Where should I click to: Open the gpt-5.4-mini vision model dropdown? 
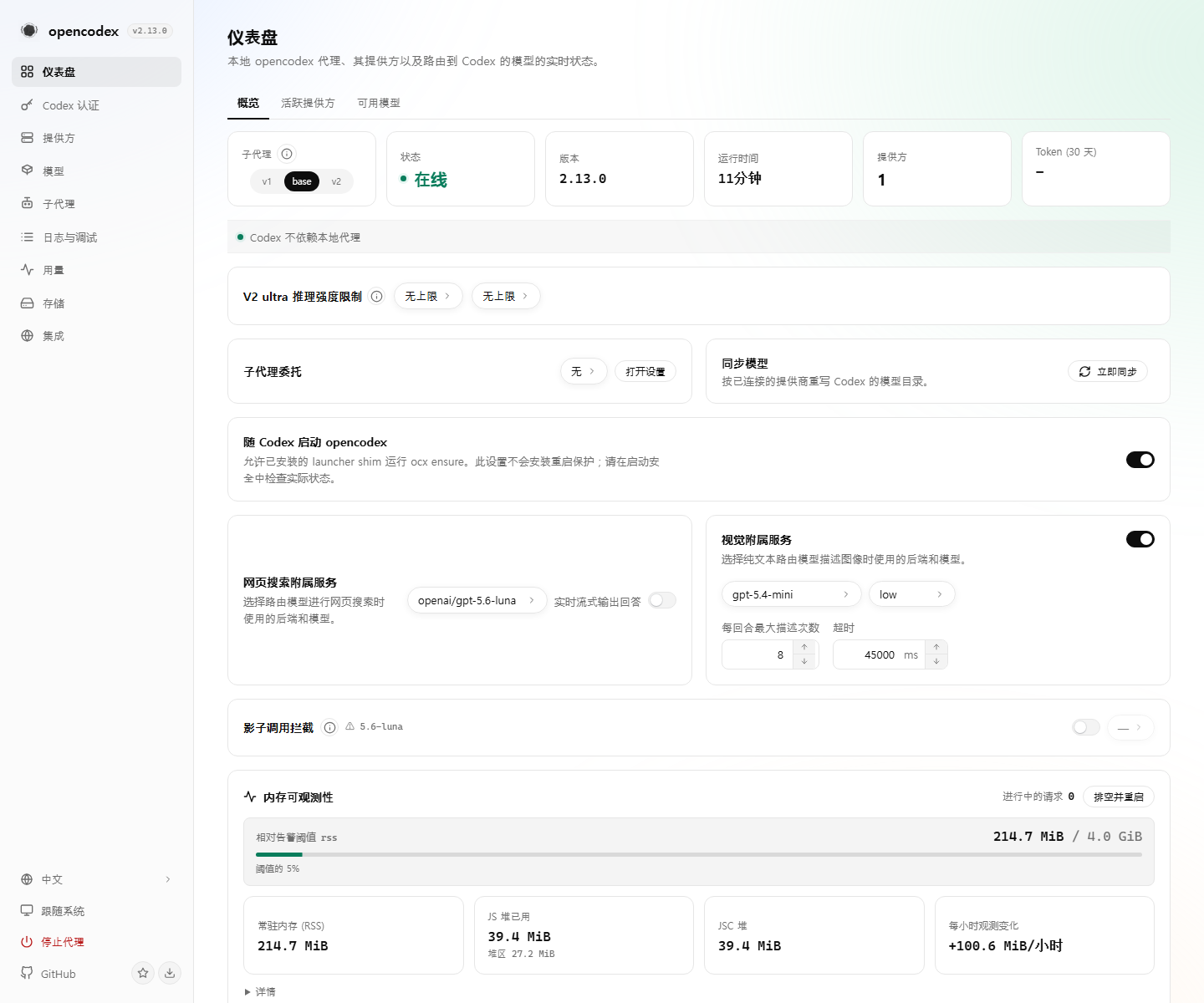[x=791, y=594]
